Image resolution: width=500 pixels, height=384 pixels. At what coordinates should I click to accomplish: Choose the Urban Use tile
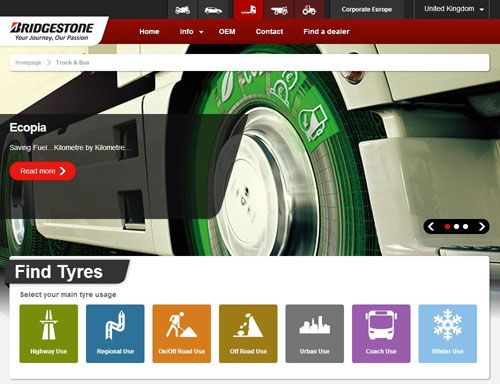click(x=315, y=333)
